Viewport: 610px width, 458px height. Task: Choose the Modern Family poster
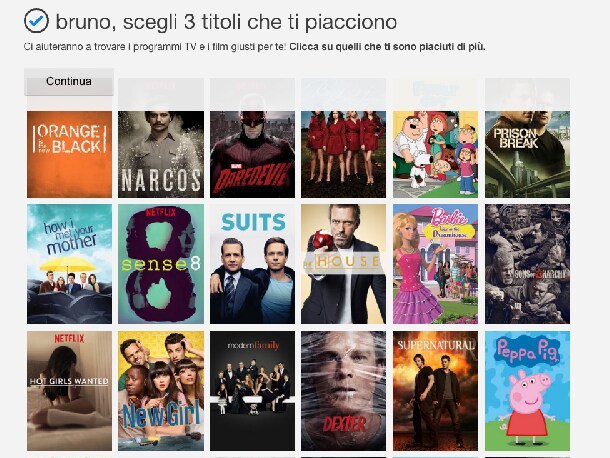click(x=252, y=391)
